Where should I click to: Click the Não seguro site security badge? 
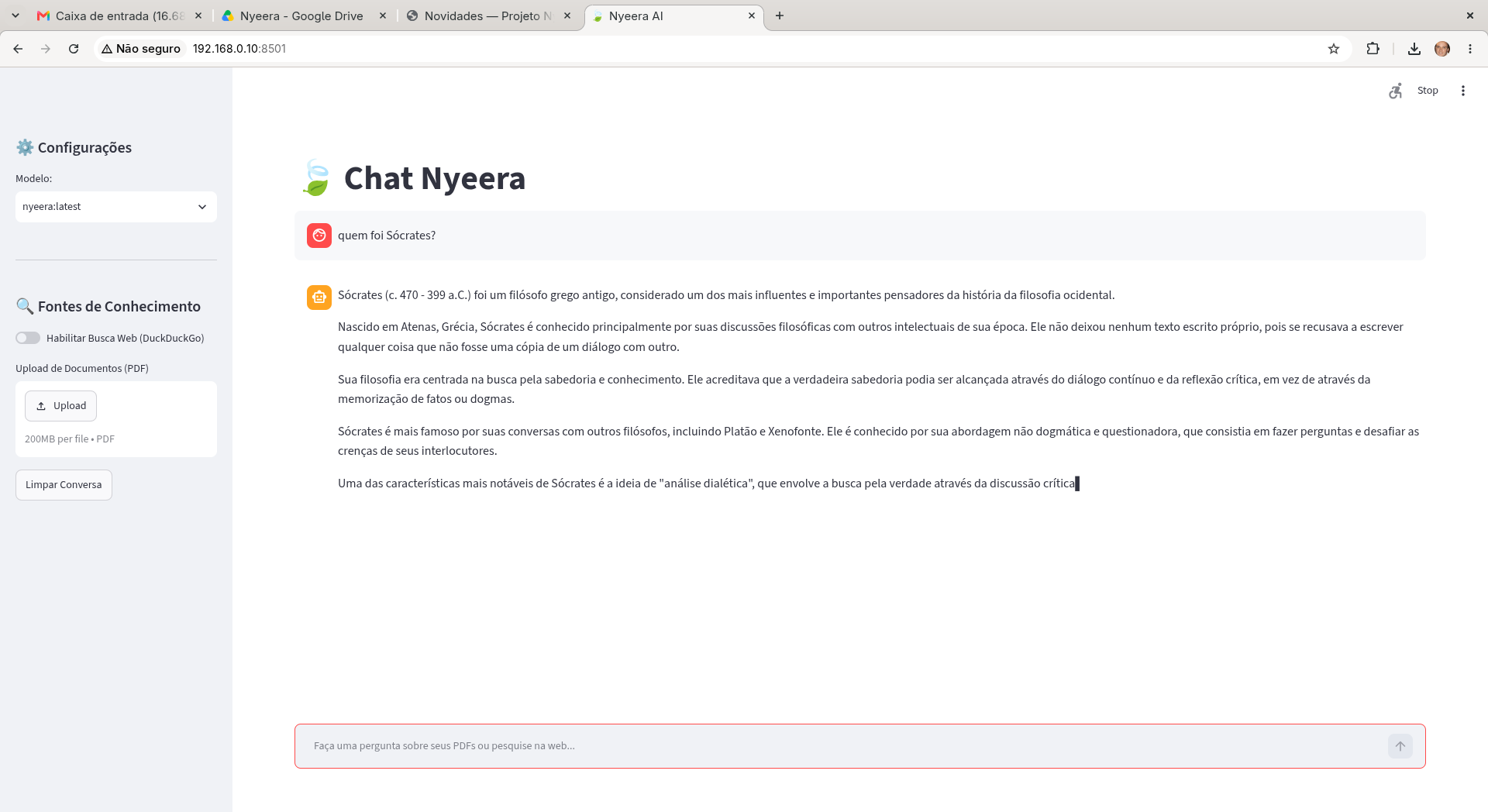[x=141, y=49]
